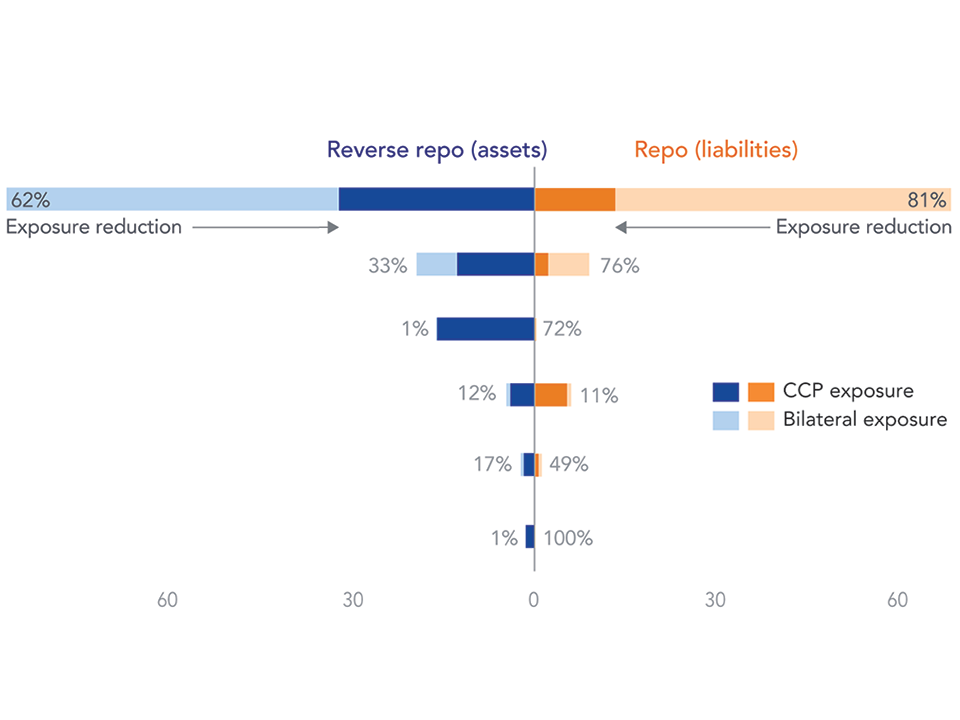Click the "Bilateral exposure" legend label
The width and height of the screenshot is (960, 720).
(x=866, y=420)
